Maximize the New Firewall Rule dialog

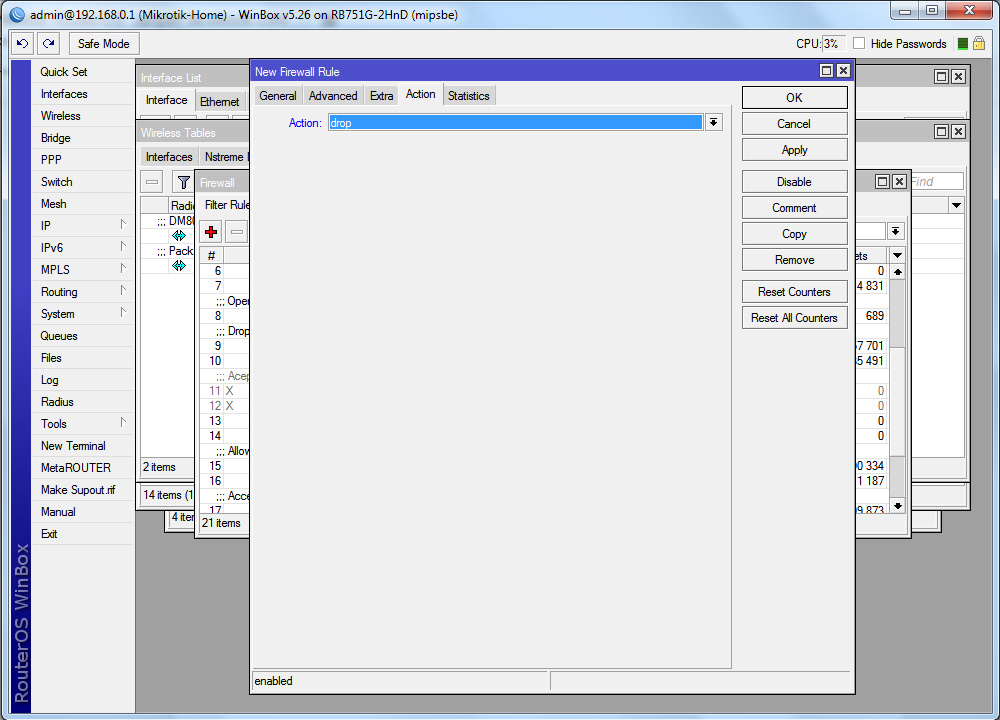[x=826, y=71]
